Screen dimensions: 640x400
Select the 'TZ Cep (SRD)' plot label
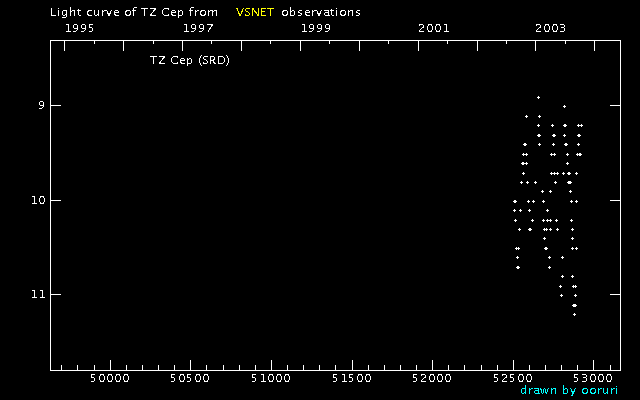point(190,61)
